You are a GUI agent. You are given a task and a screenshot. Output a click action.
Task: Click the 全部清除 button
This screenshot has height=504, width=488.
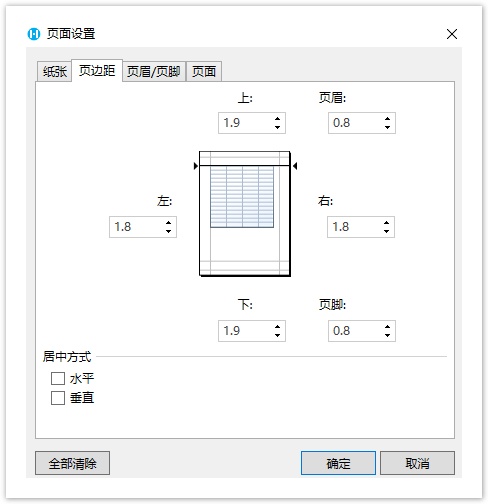pyautogui.click(x=72, y=463)
